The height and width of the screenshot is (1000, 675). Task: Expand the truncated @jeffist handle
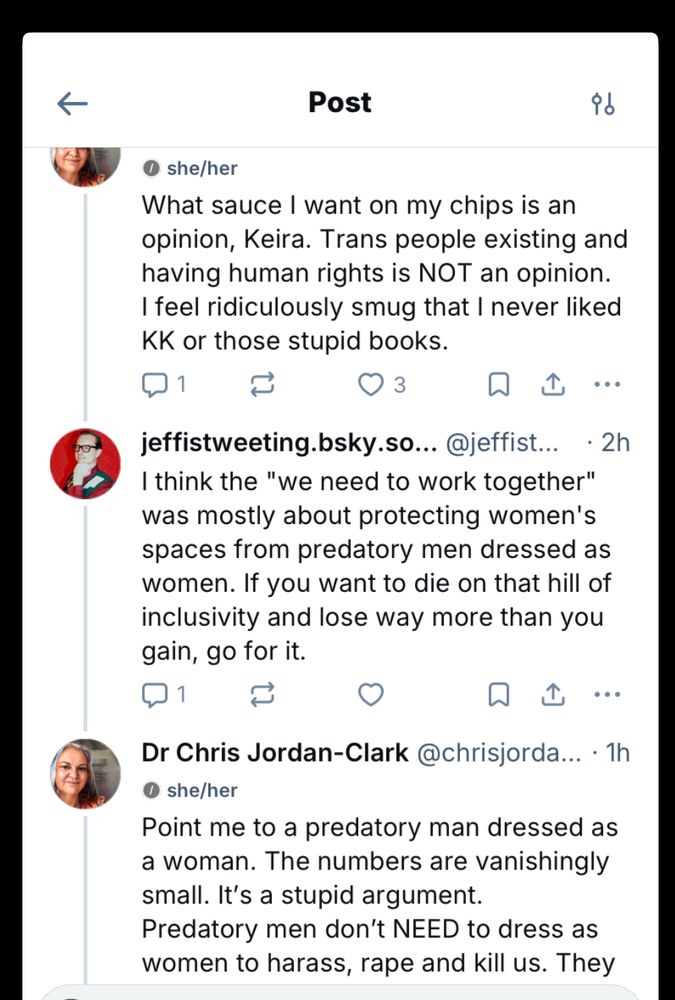click(505, 442)
